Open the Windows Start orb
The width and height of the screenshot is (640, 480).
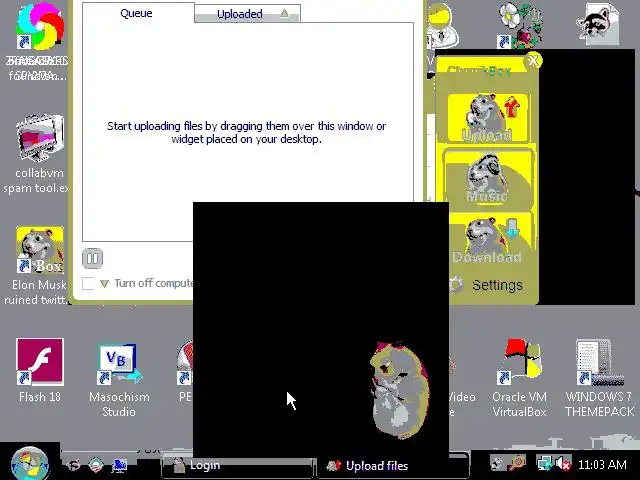coord(29,464)
